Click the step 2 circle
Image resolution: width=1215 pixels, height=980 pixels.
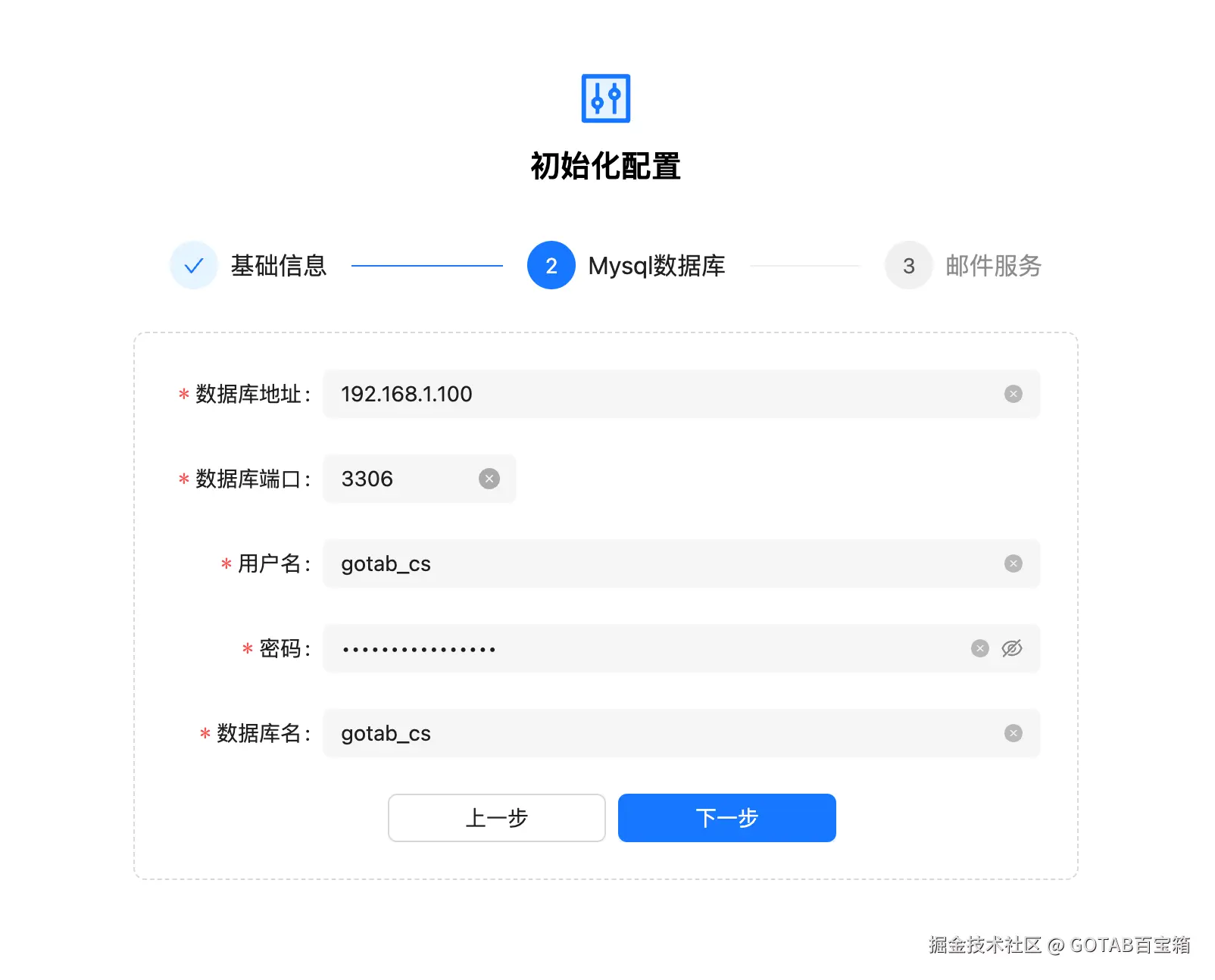(551, 266)
